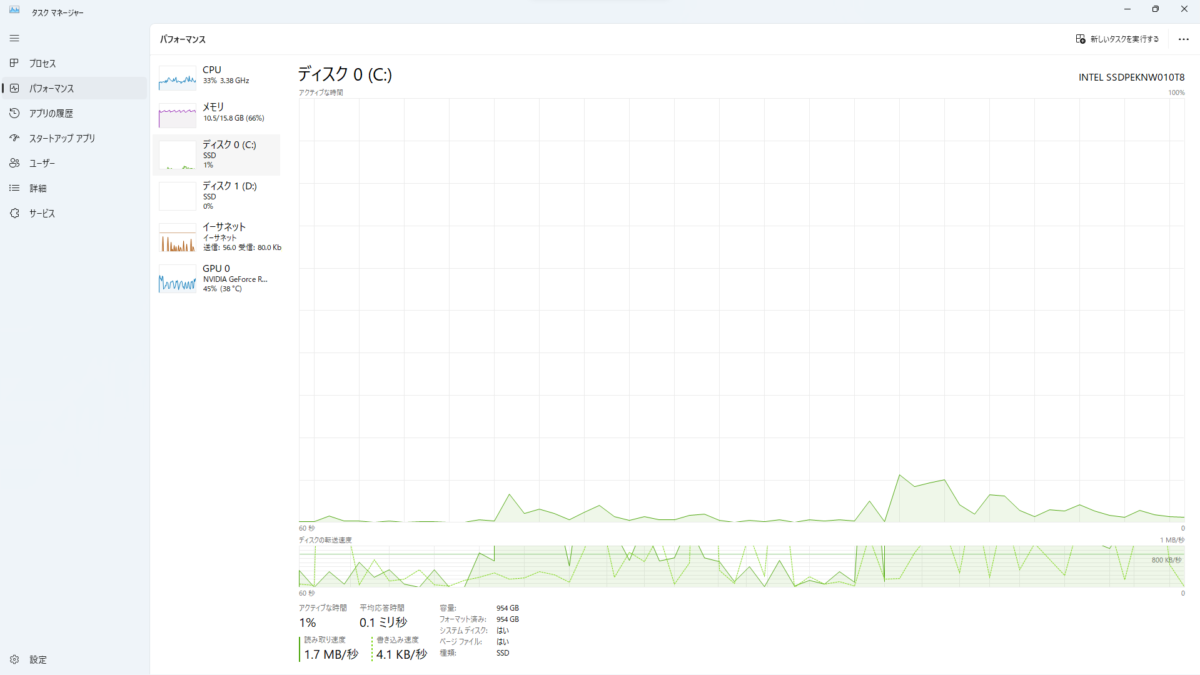Click the INTEL SSDPEKNW010T8 model name
This screenshot has width=1200, height=675.
tap(1131, 77)
